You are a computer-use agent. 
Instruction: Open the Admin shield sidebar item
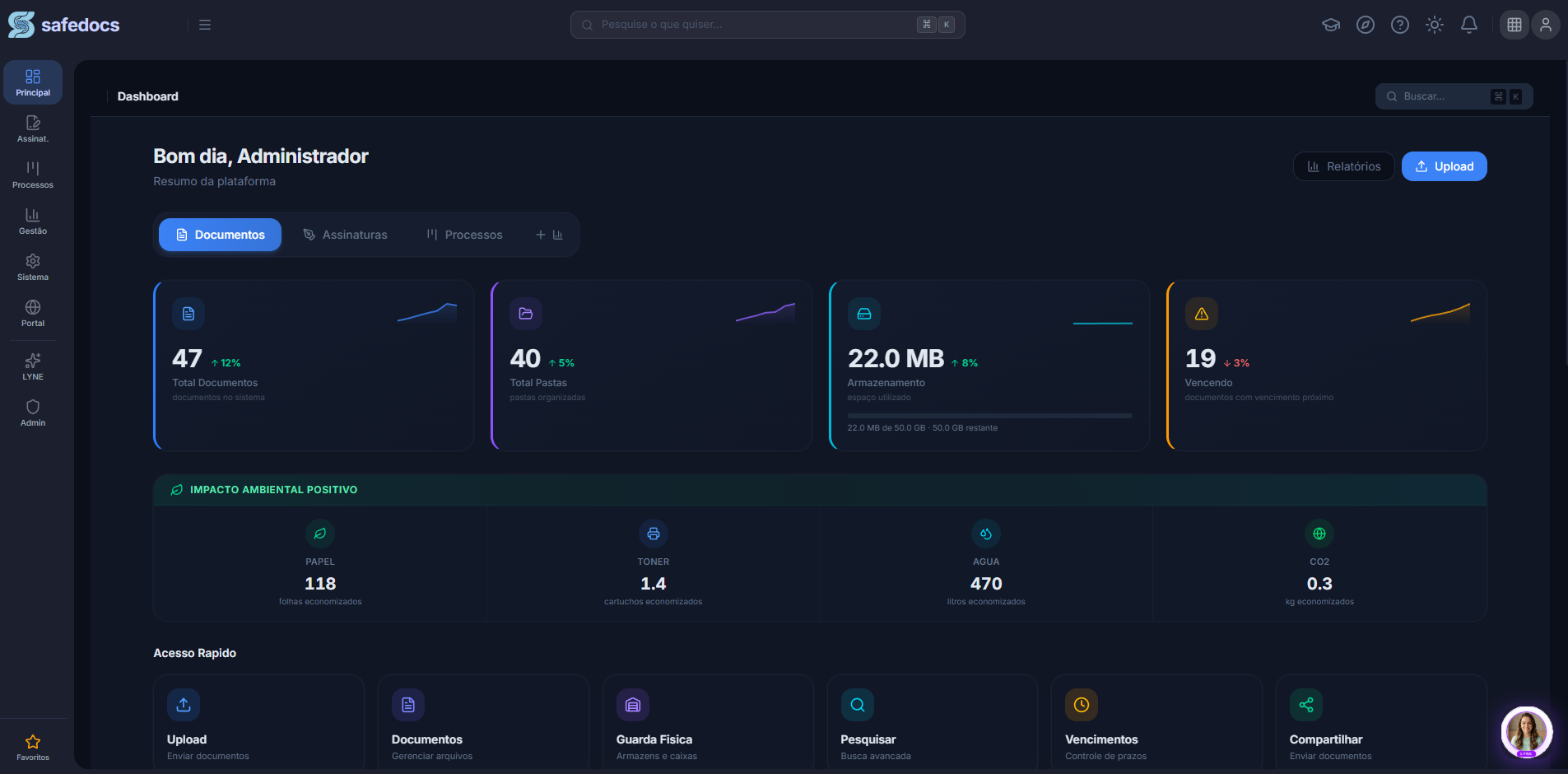[x=33, y=413]
